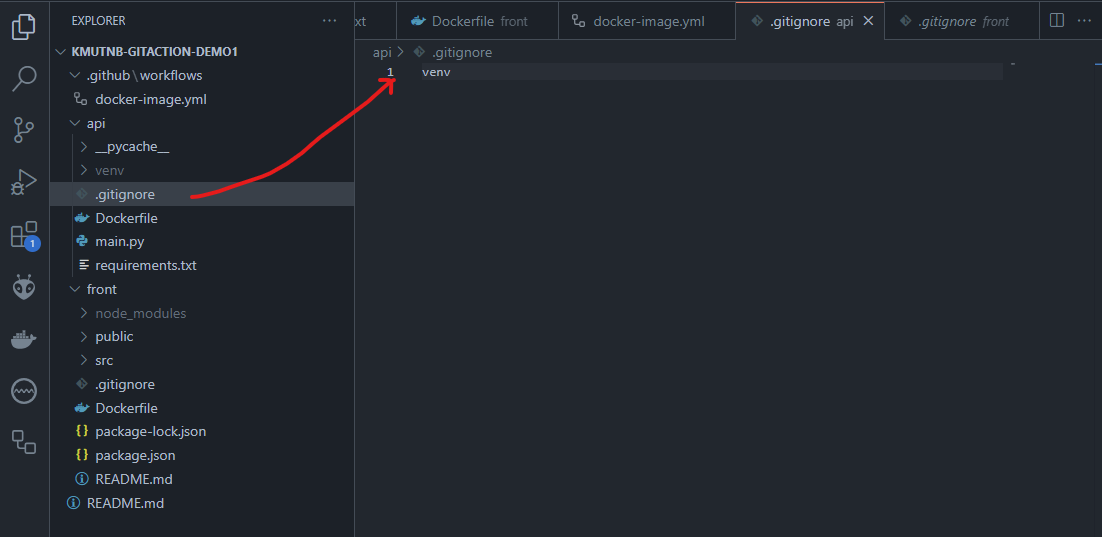Close the .gitignore api tab

click(x=868, y=21)
